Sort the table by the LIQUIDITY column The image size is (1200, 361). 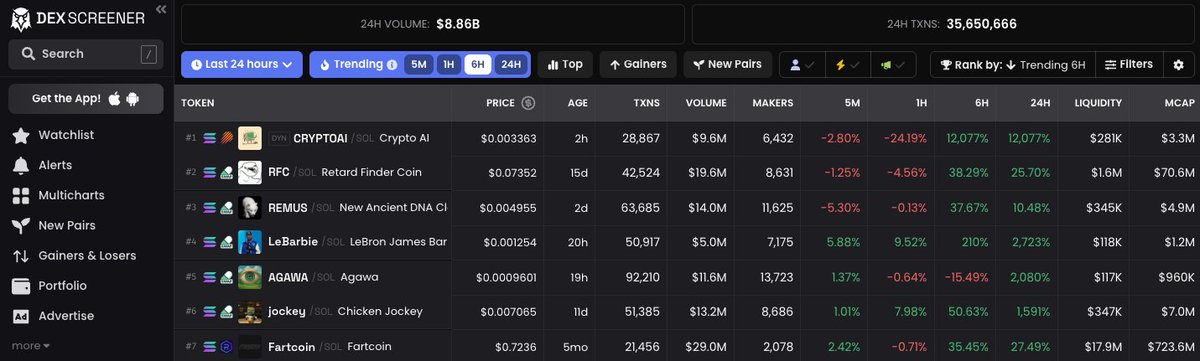tap(1098, 103)
